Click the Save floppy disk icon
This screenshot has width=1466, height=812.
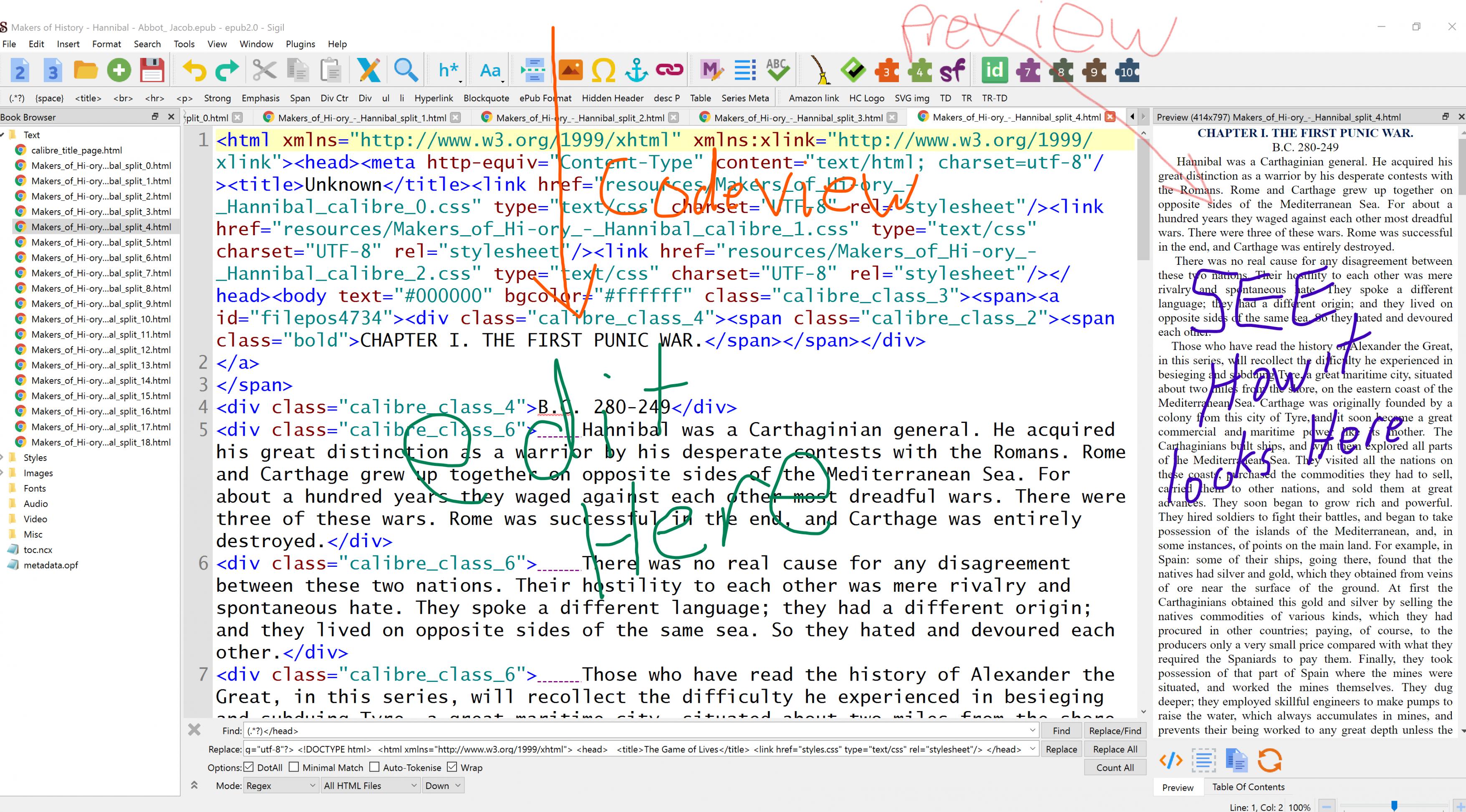click(152, 71)
